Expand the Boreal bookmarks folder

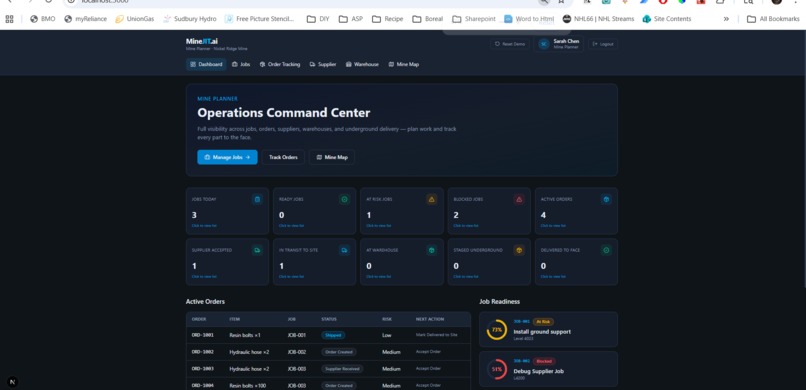point(428,19)
